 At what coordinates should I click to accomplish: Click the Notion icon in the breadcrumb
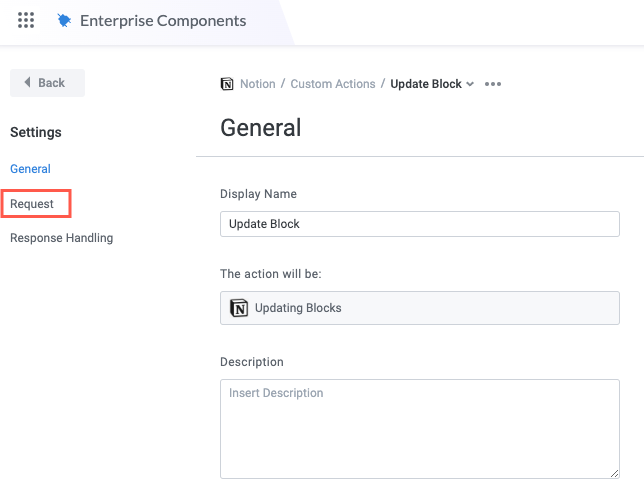tap(227, 84)
